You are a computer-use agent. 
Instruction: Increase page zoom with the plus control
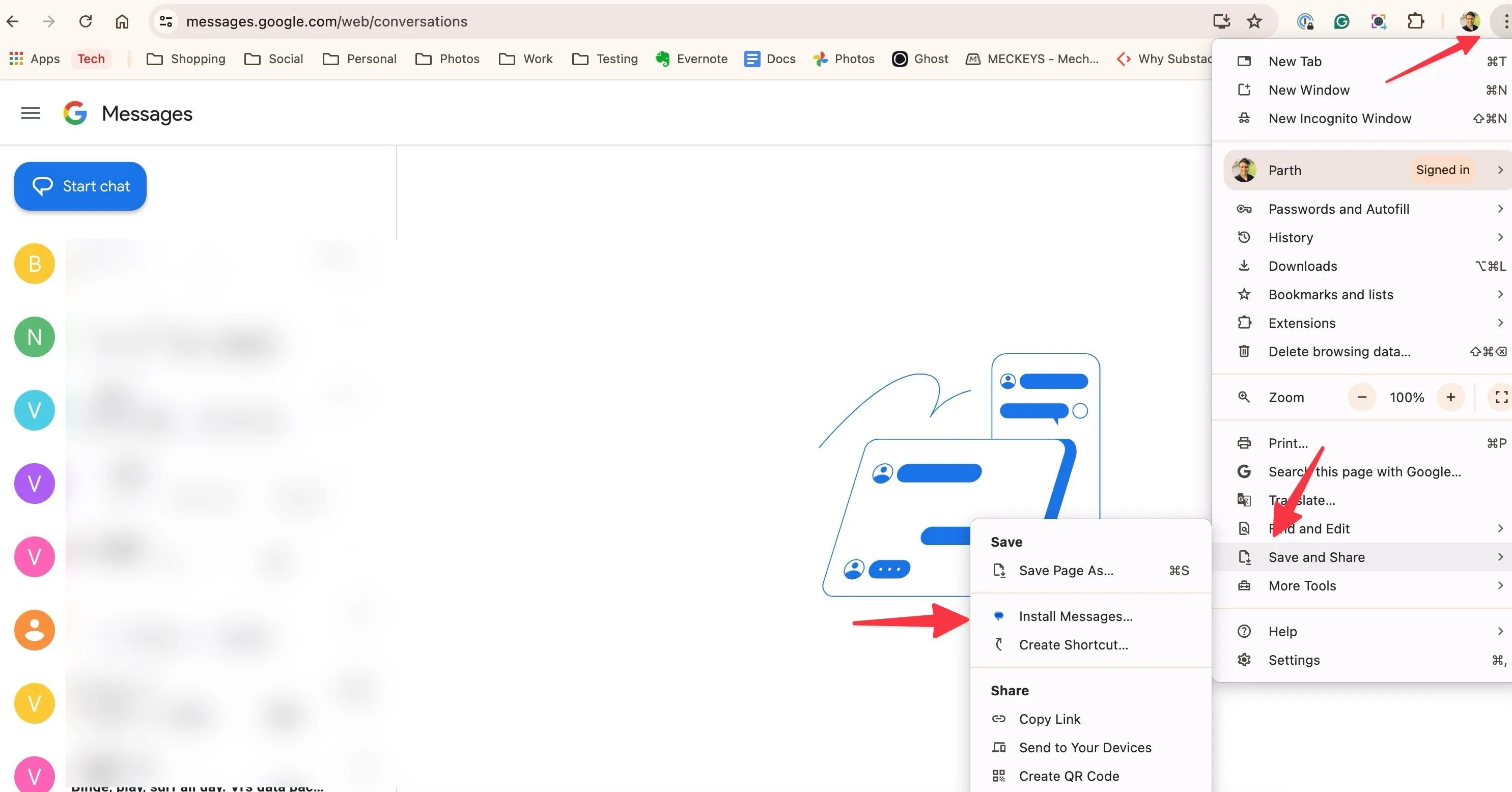pyautogui.click(x=1450, y=397)
